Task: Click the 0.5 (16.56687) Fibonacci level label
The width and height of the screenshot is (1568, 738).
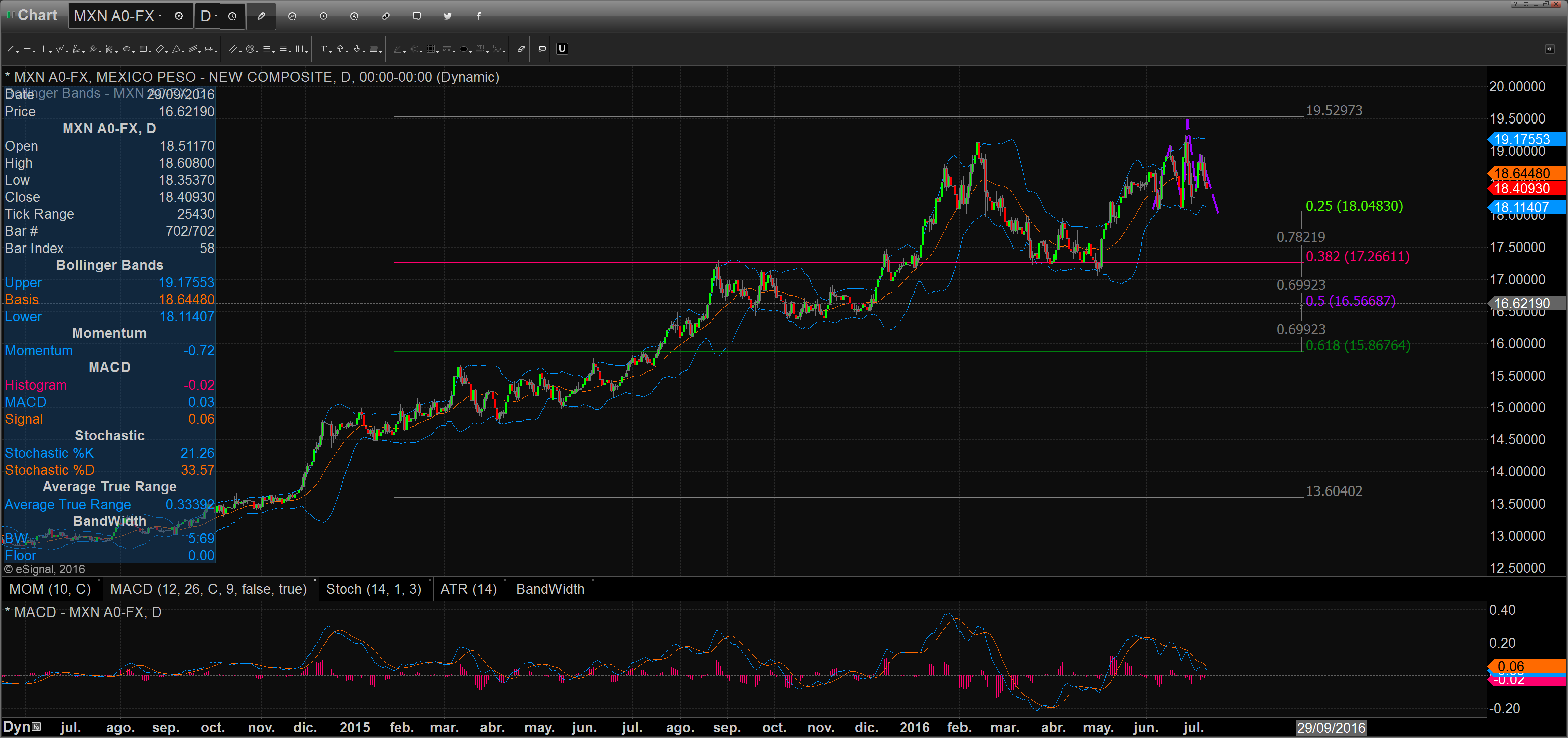Action: pyautogui.click(x=1350, y=301)
